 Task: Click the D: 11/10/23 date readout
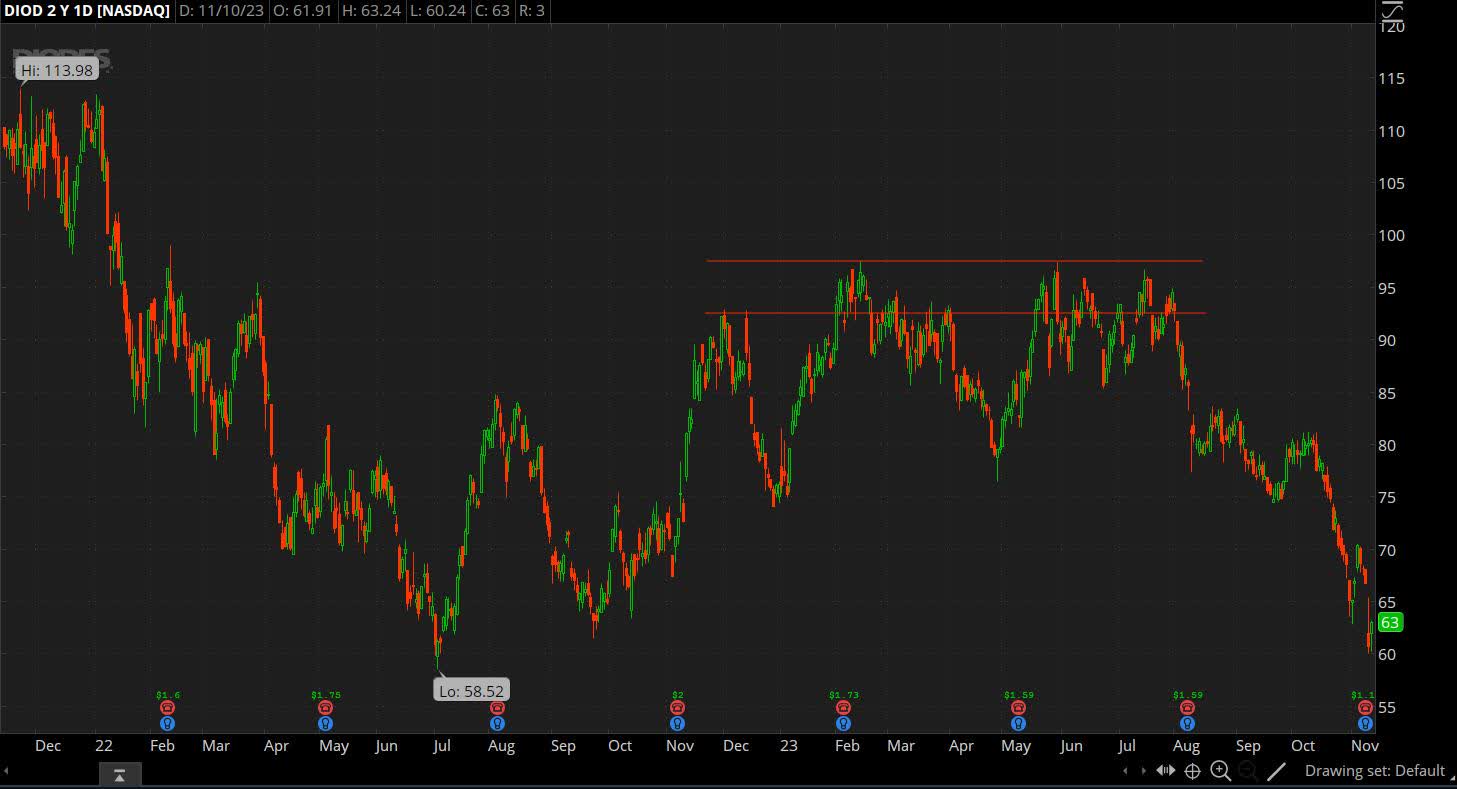222,11
